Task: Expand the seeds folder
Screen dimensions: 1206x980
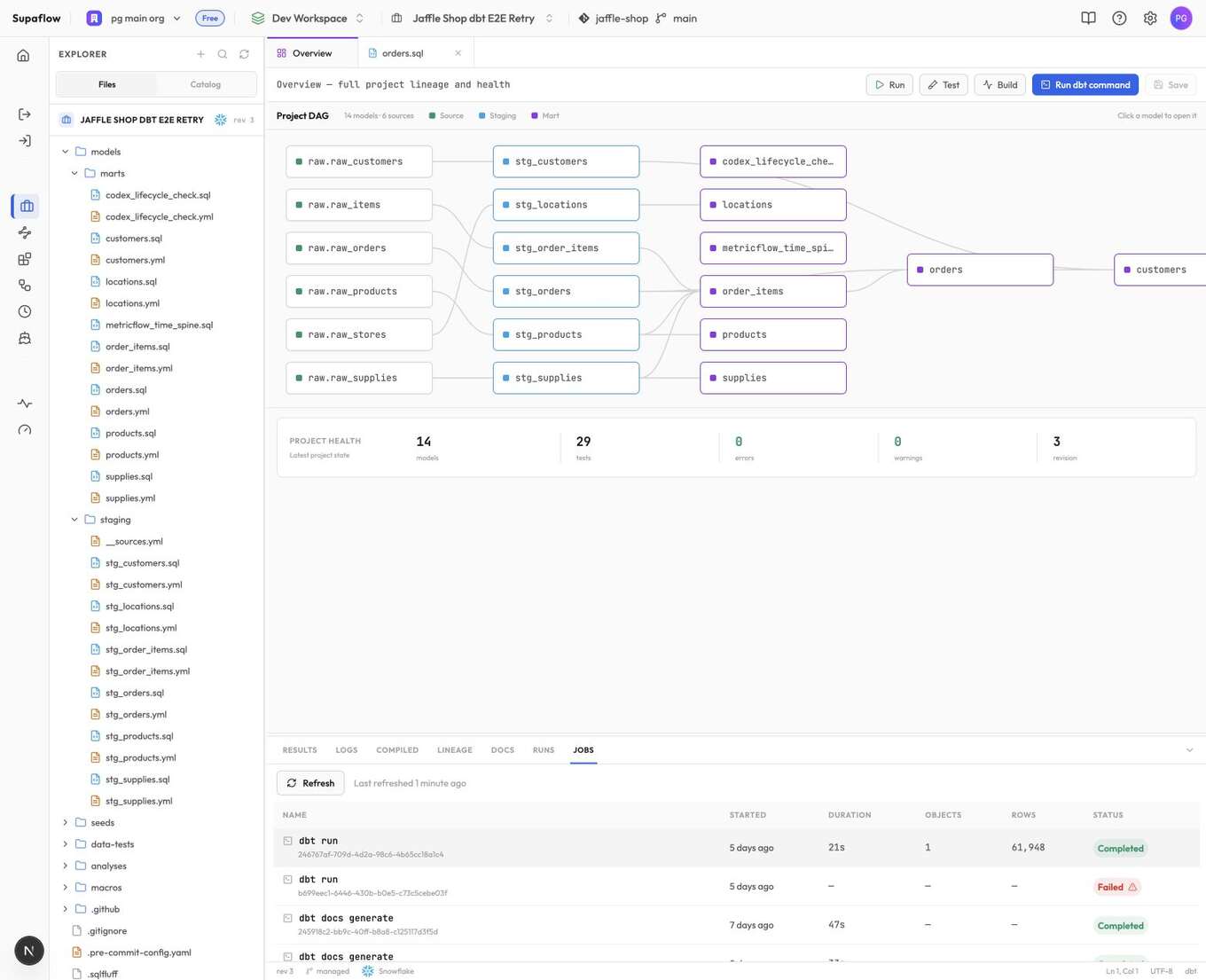Action: [65, 823]
